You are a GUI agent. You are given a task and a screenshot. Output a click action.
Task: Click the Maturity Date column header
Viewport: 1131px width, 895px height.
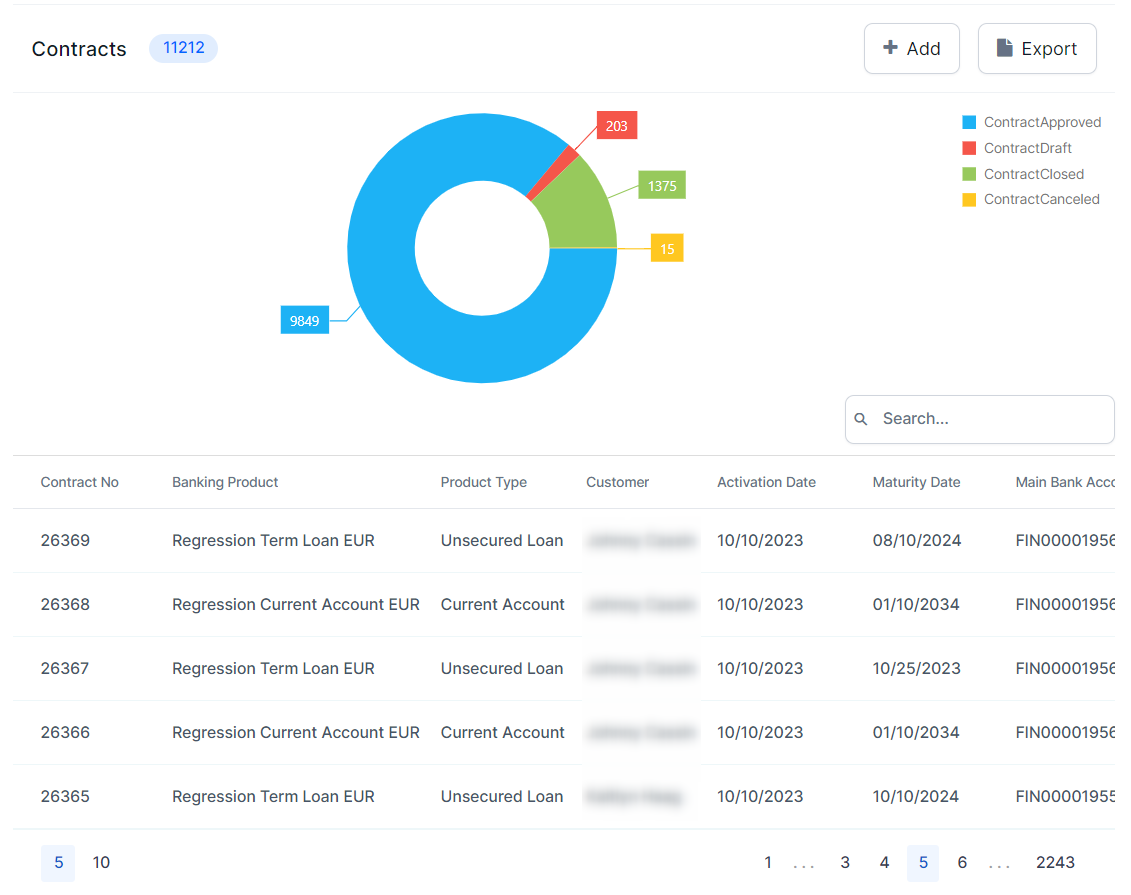click(916, 482)
